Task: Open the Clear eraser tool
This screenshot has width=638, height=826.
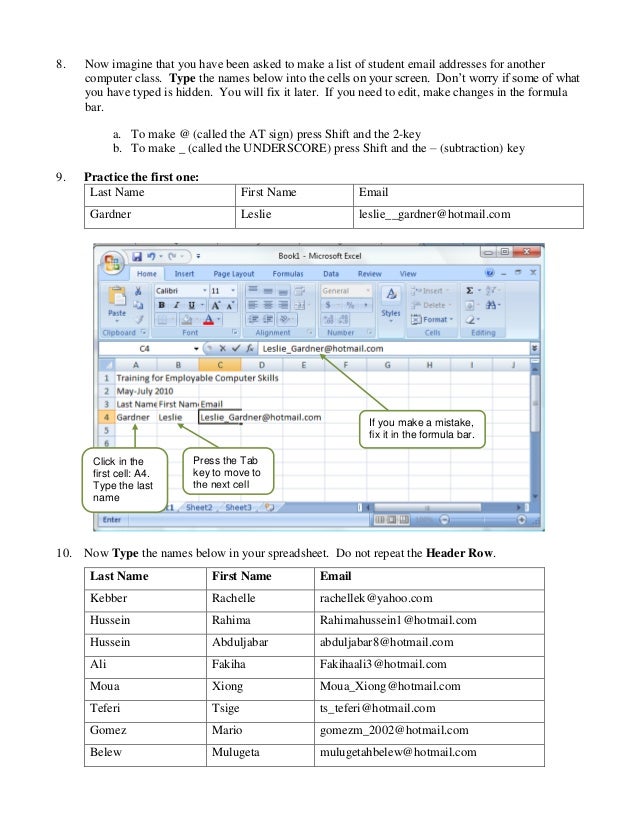Action: 469,319
